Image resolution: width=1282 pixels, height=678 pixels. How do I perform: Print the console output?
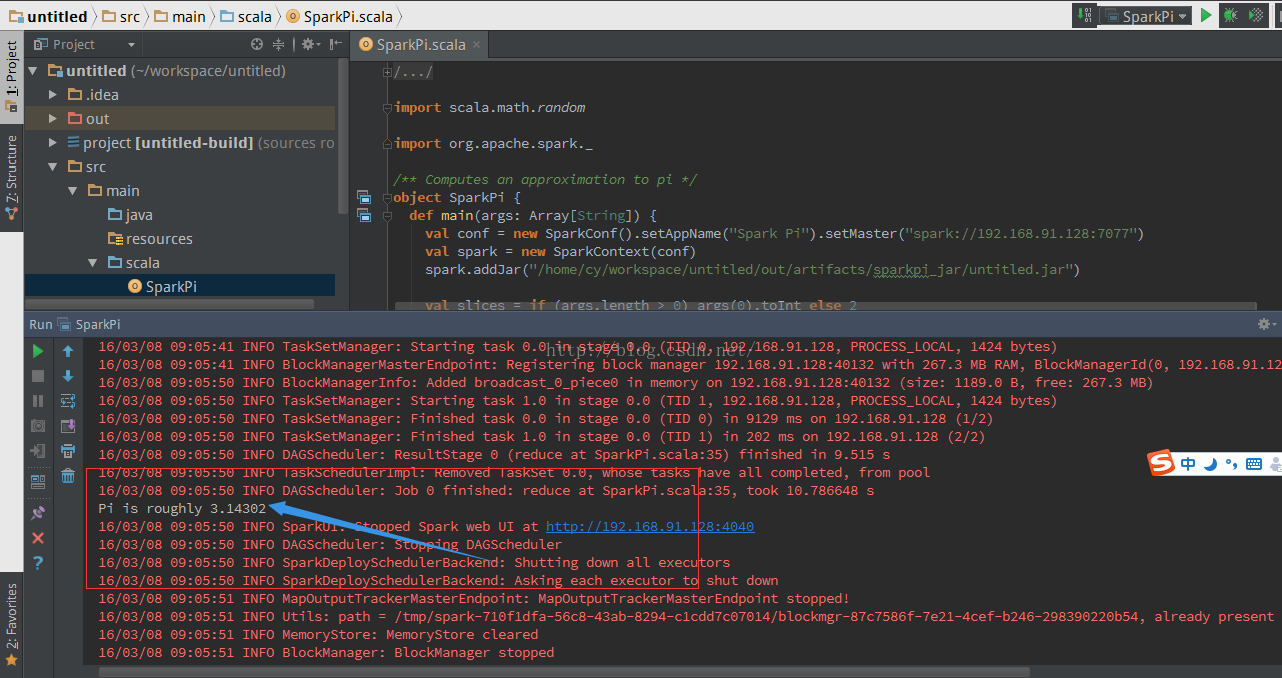point(68,451)
